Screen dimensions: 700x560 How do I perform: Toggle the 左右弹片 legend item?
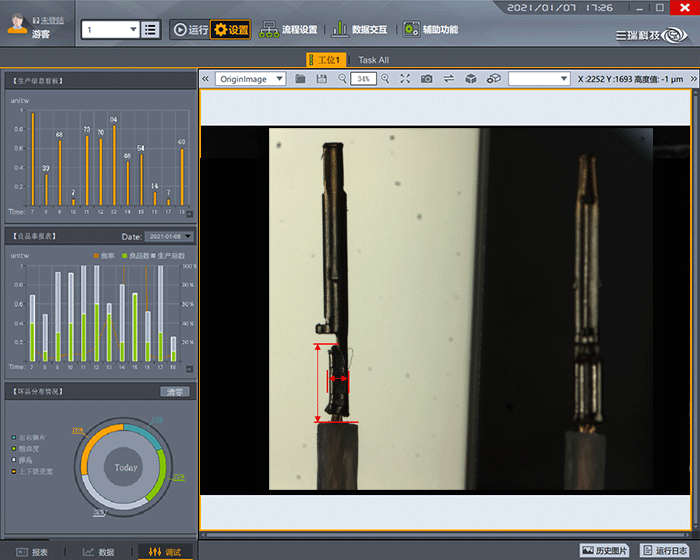[x=29, y=437]
